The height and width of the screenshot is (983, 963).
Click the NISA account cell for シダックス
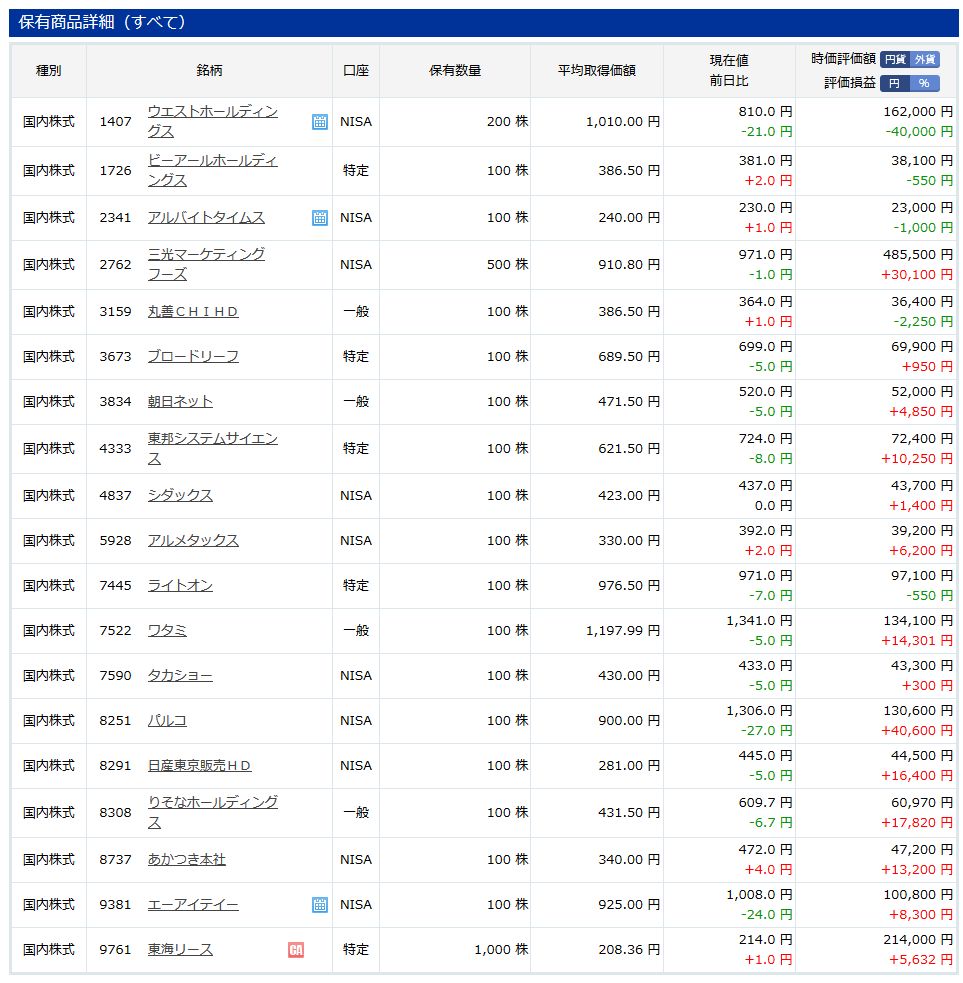tap(356, 496)
